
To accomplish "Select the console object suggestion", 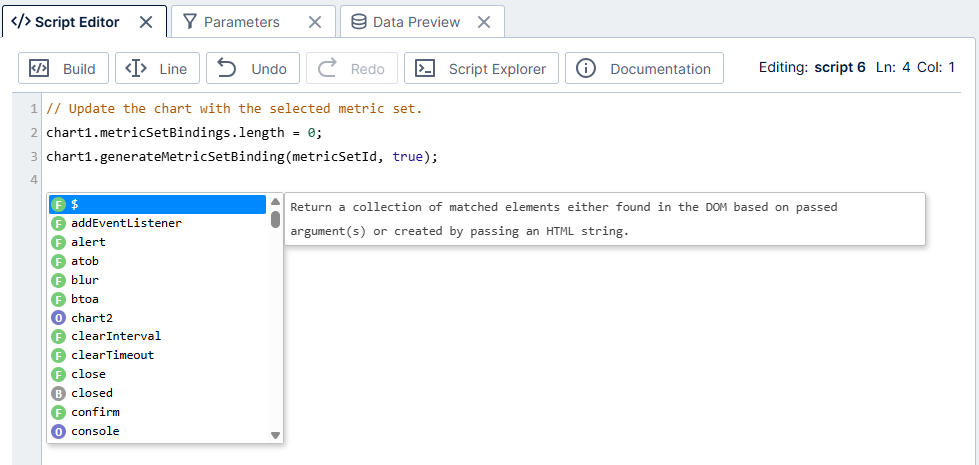I will pyautogui.click(x=158, y=431).
